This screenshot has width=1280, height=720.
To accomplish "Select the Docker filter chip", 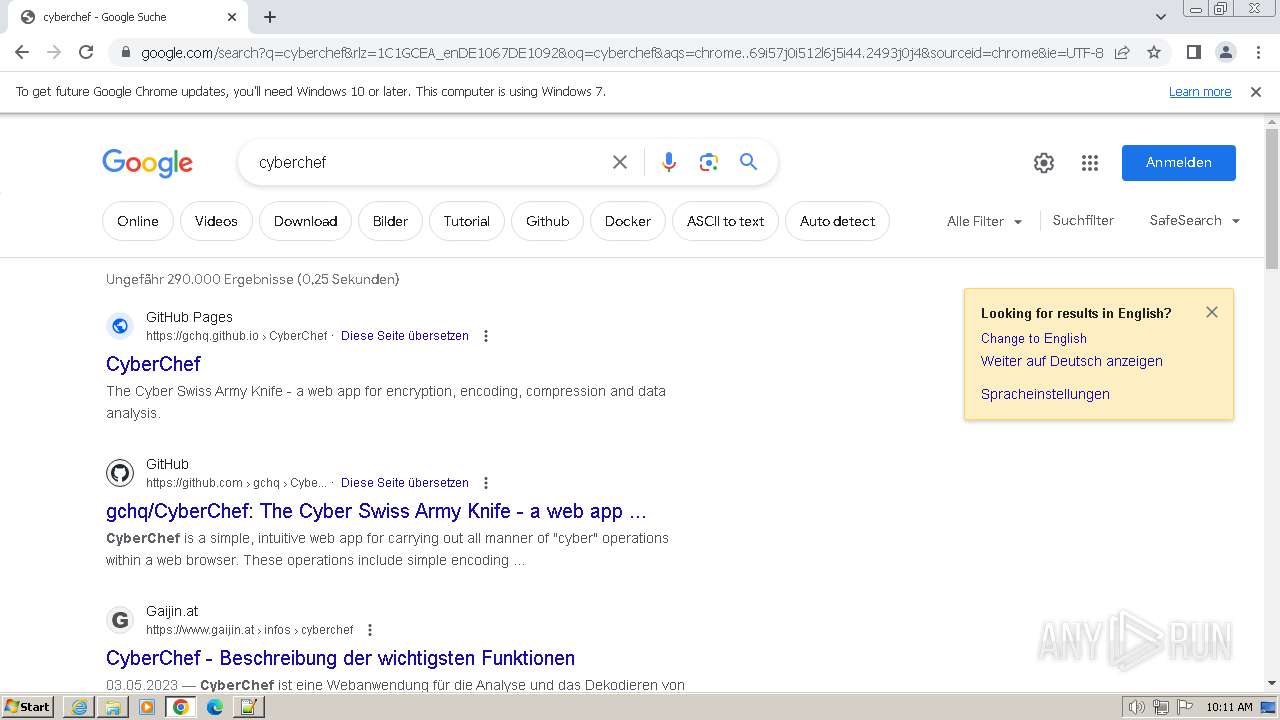I will (628, 221).
